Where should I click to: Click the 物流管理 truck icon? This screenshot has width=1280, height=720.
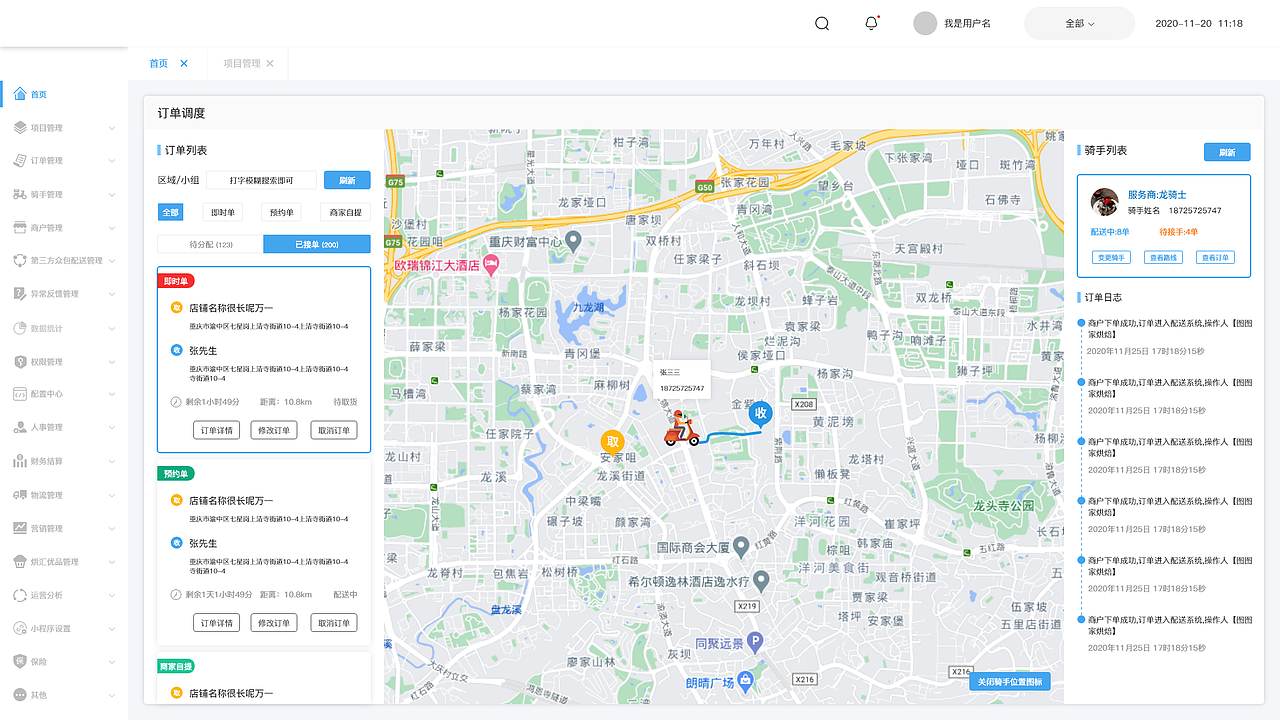coord(20,495)
